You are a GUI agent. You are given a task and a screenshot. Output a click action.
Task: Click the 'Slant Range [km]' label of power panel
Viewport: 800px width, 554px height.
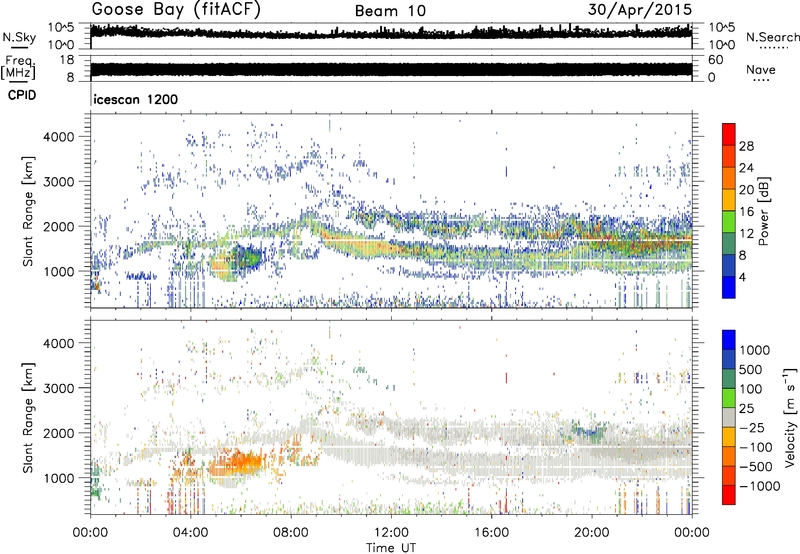pyautogui.click(x=28, y=211)
